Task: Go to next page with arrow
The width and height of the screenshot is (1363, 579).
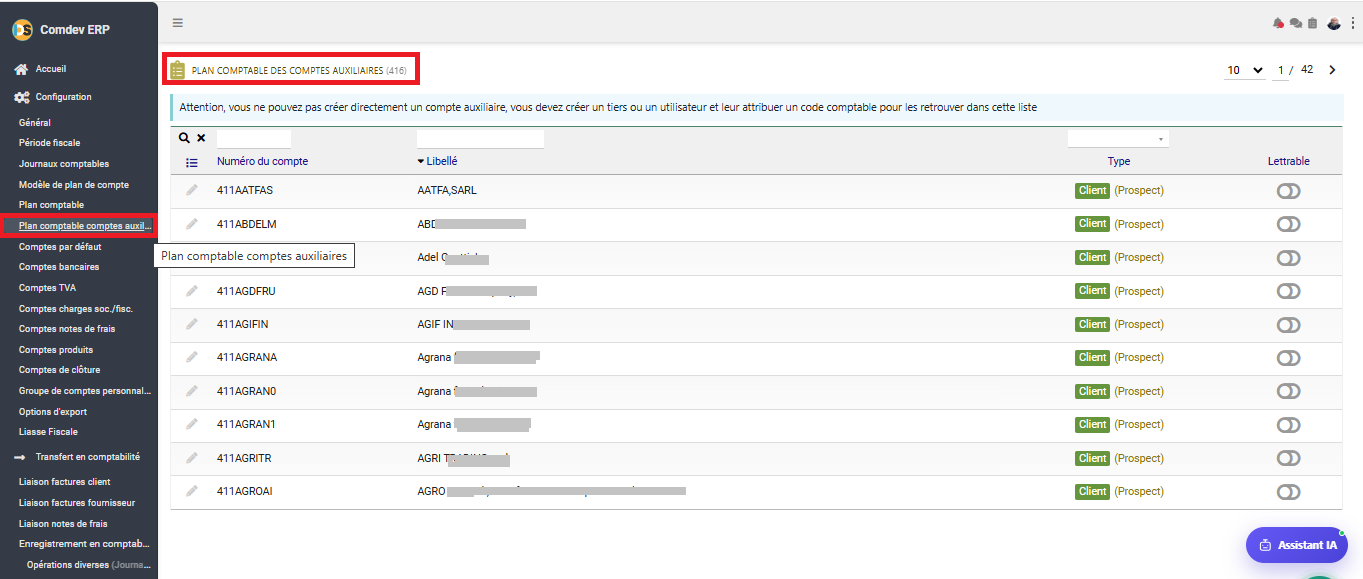Action: coord(1332,70)
